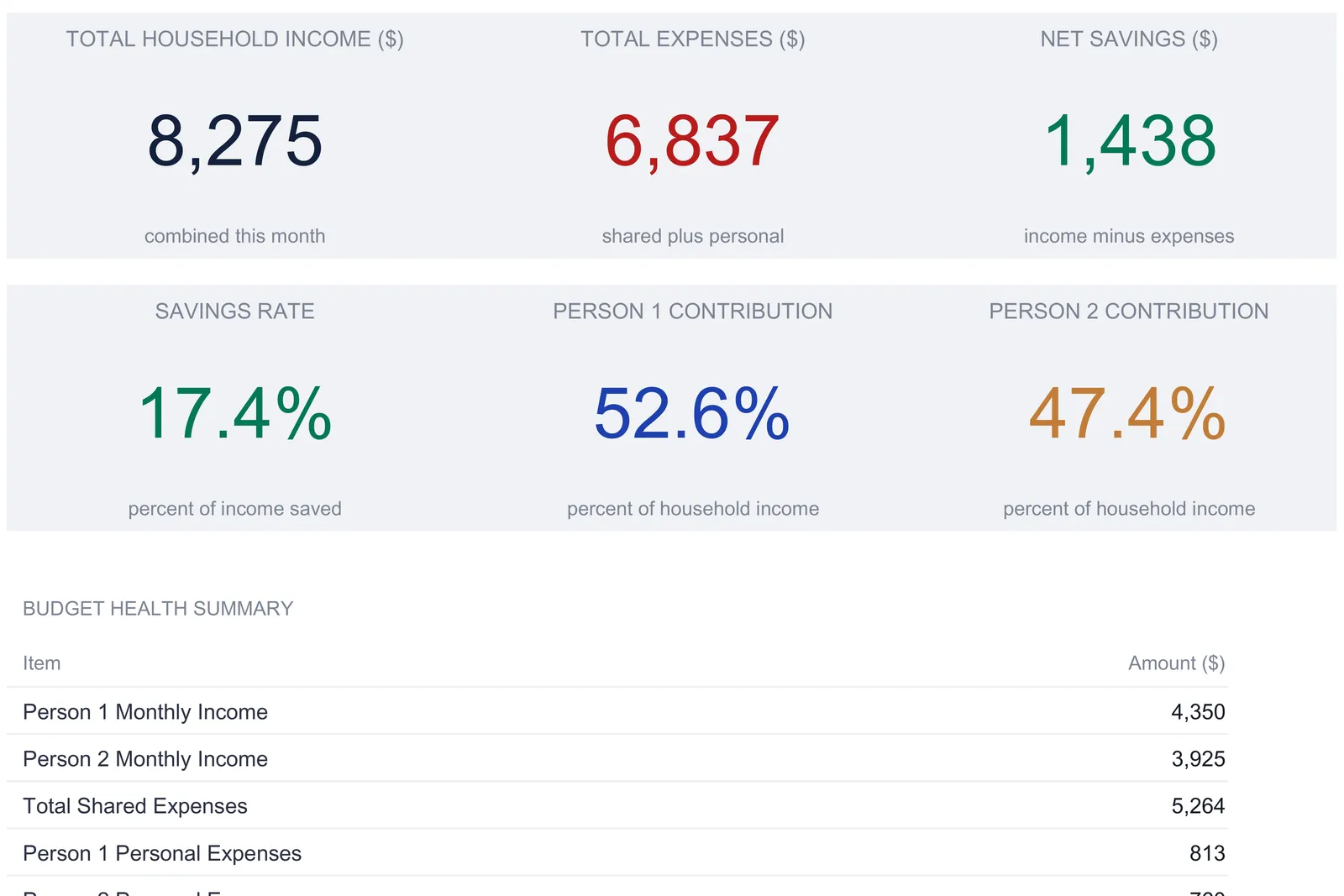Click the 'SAVINGS RATE' card title

235,312
